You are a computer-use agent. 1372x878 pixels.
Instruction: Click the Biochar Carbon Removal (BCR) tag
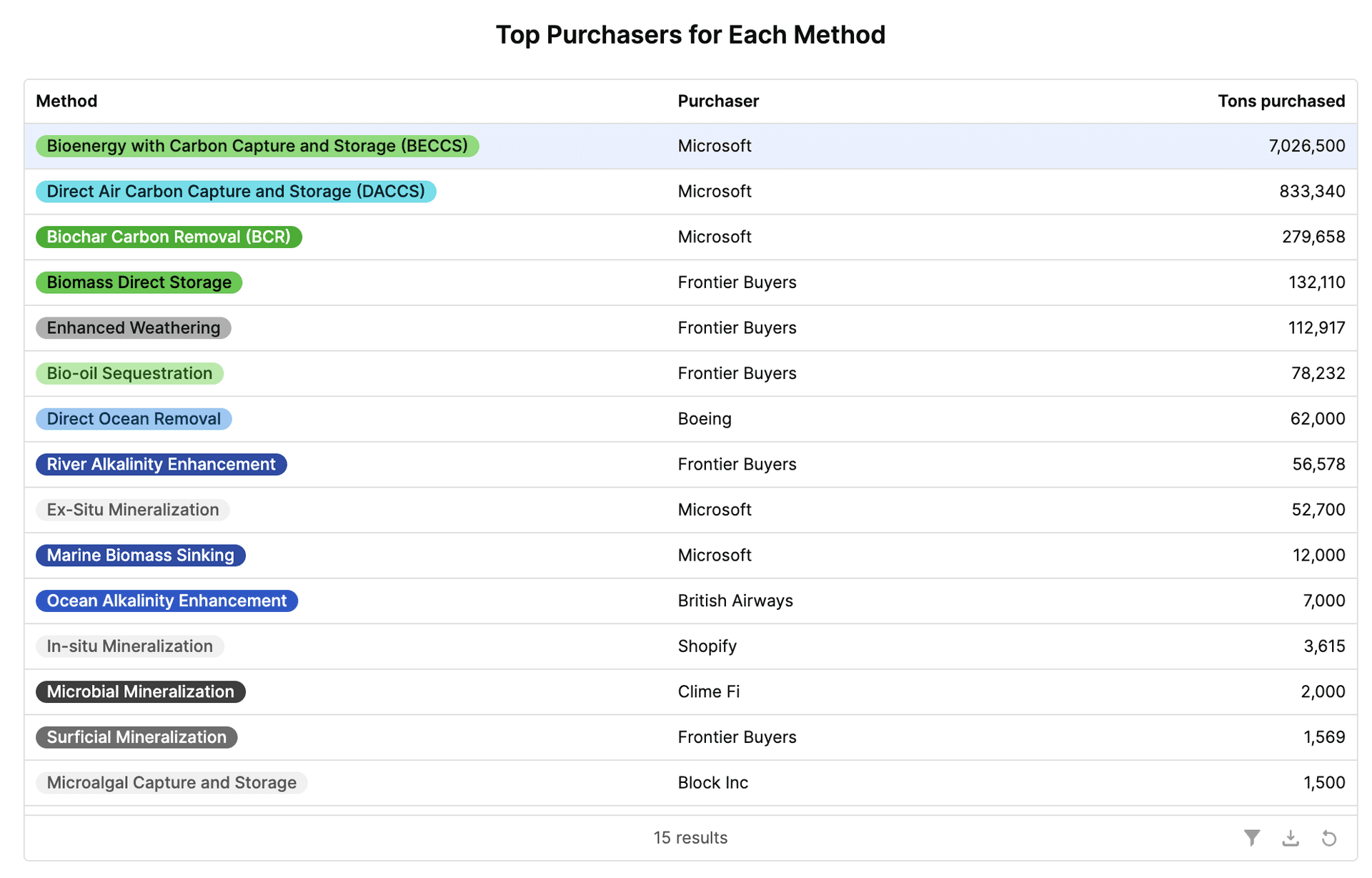click(x=169, y=237)
